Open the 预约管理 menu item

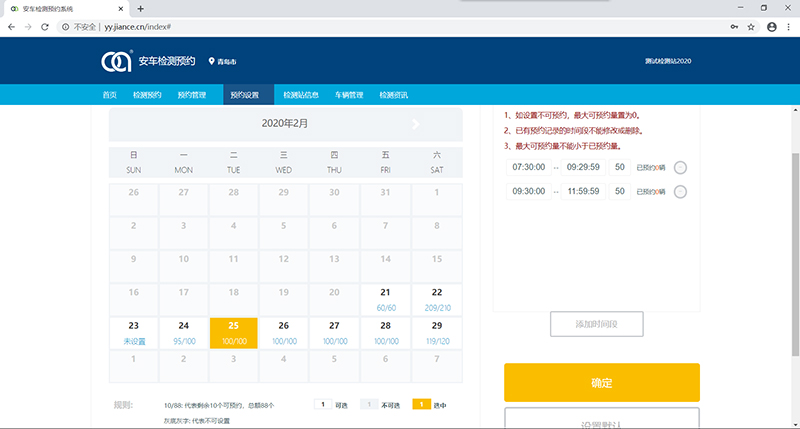tap(192, 95)
